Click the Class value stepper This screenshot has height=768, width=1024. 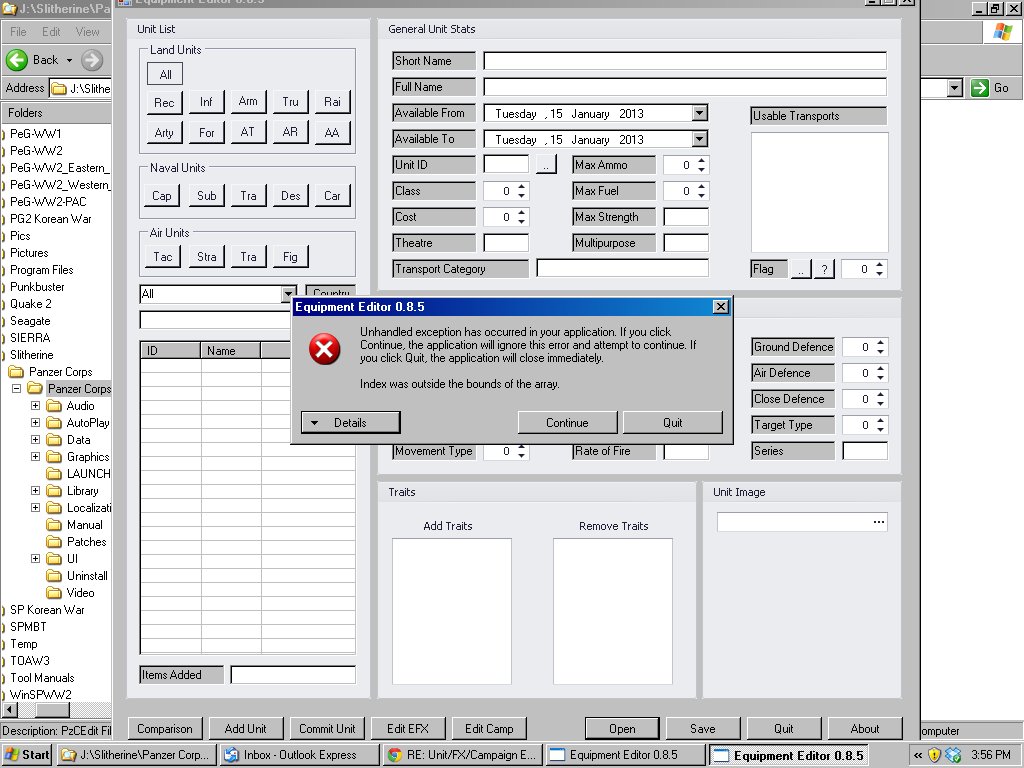pyautogui.click(x=521, y=191)
